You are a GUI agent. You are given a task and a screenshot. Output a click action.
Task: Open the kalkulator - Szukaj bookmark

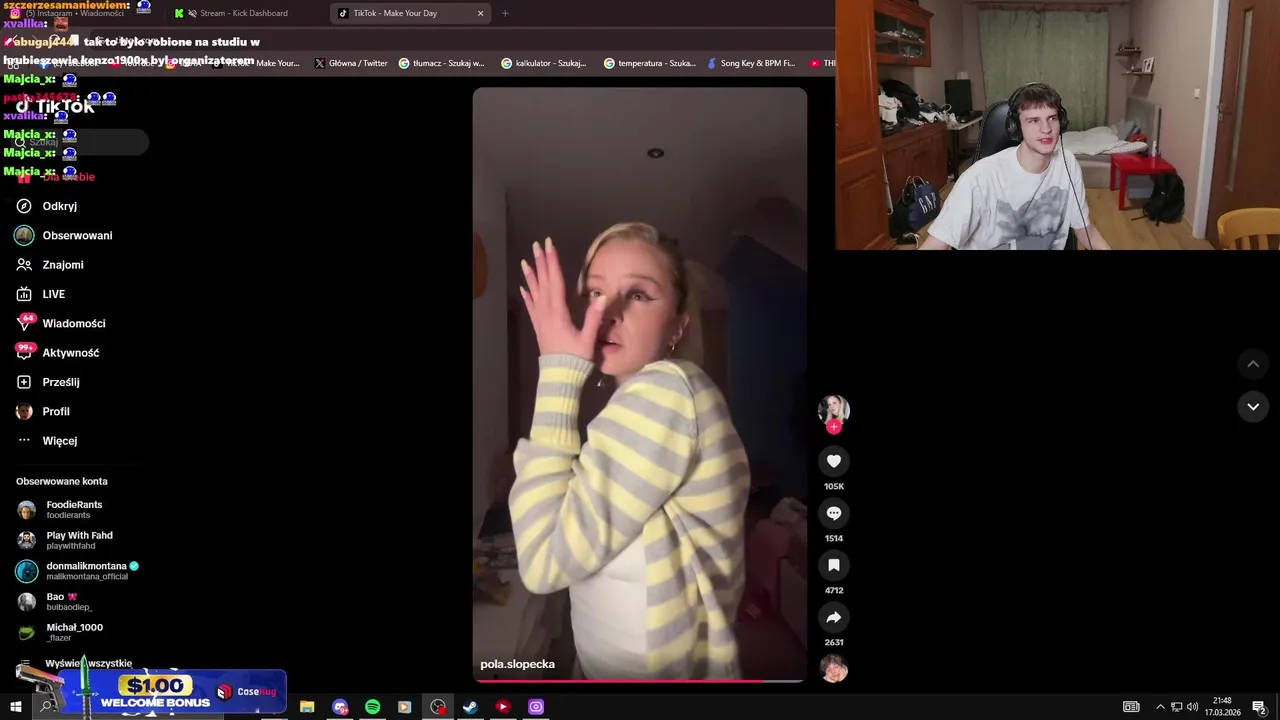(544, 63)
